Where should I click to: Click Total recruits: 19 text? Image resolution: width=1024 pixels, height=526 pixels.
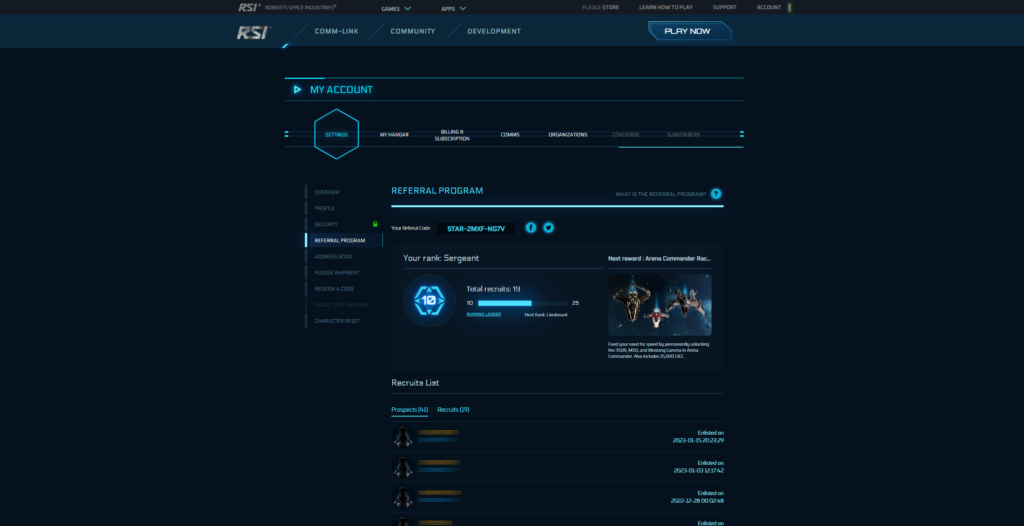pyautogui.click(x=493, y=289)
